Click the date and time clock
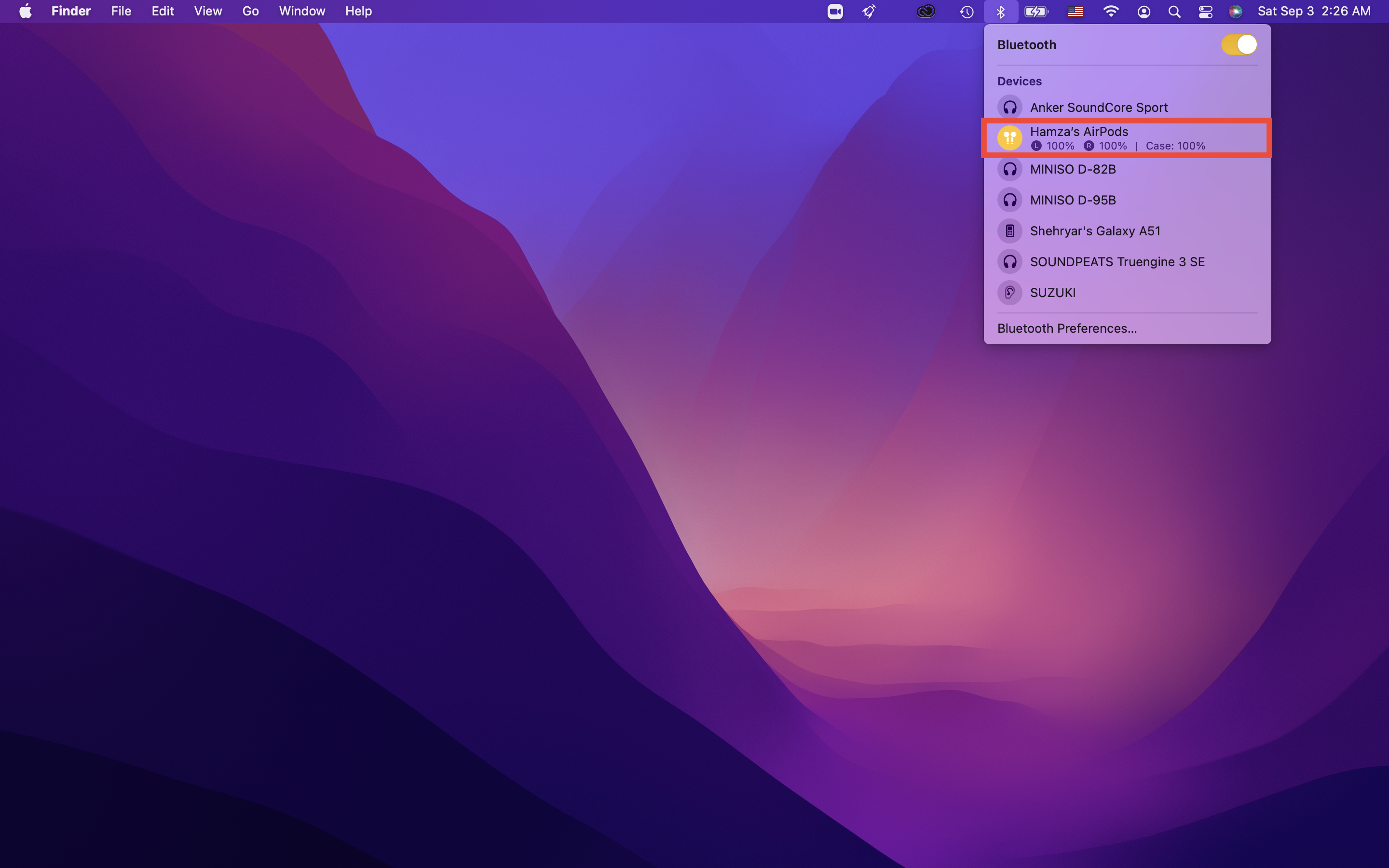 1313,12
